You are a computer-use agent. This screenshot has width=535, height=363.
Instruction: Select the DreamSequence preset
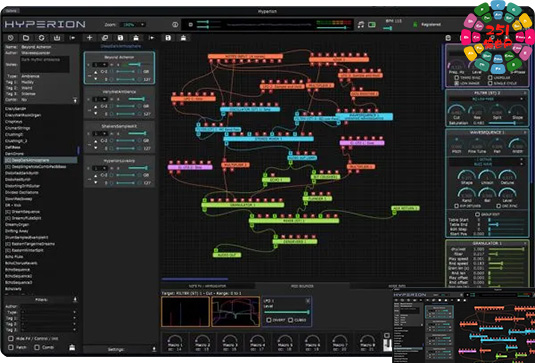[x=23, y=212]
